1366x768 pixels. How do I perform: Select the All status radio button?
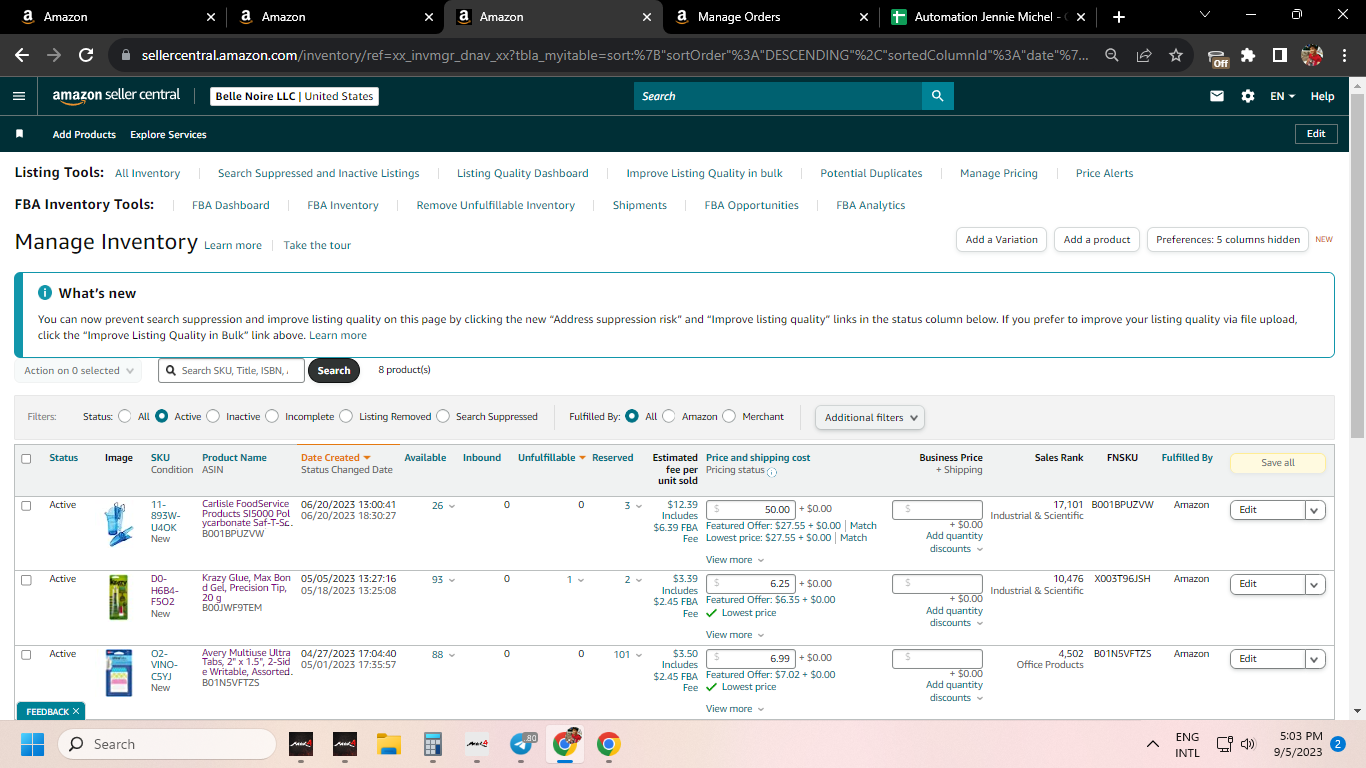(125, 416)
